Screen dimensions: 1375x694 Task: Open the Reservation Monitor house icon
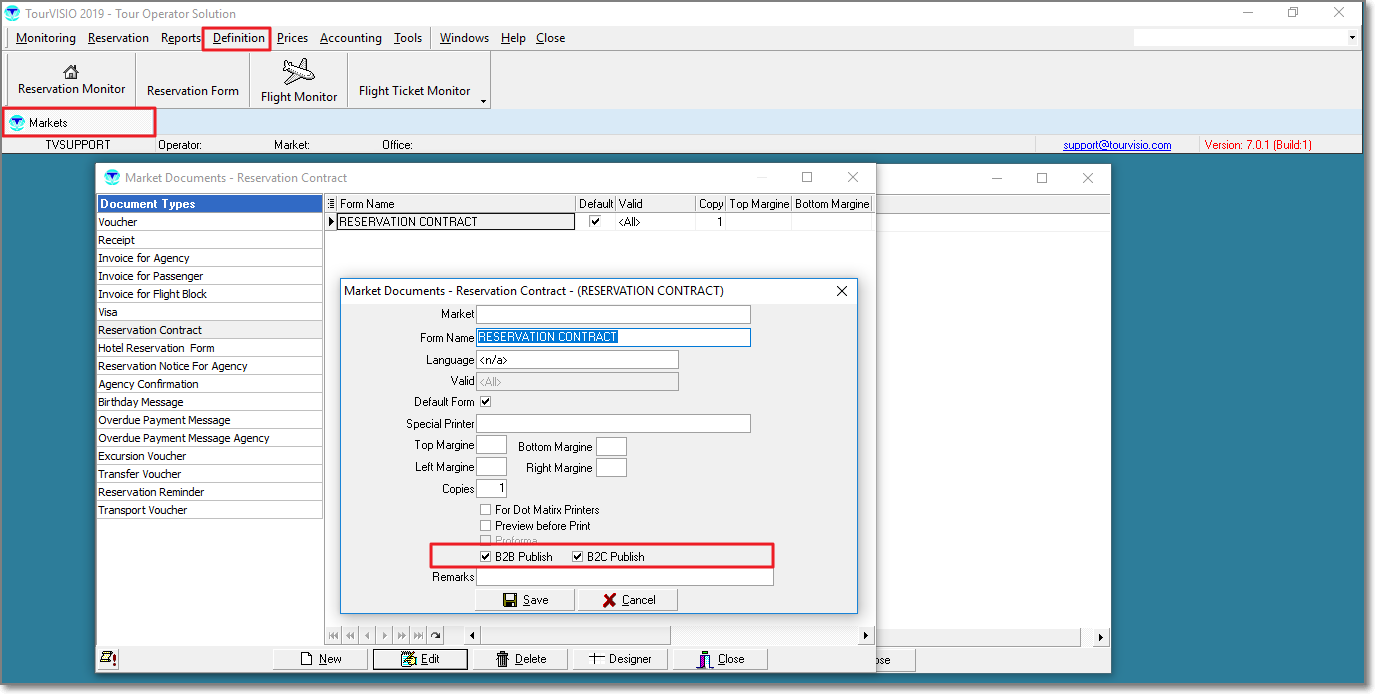71,72
